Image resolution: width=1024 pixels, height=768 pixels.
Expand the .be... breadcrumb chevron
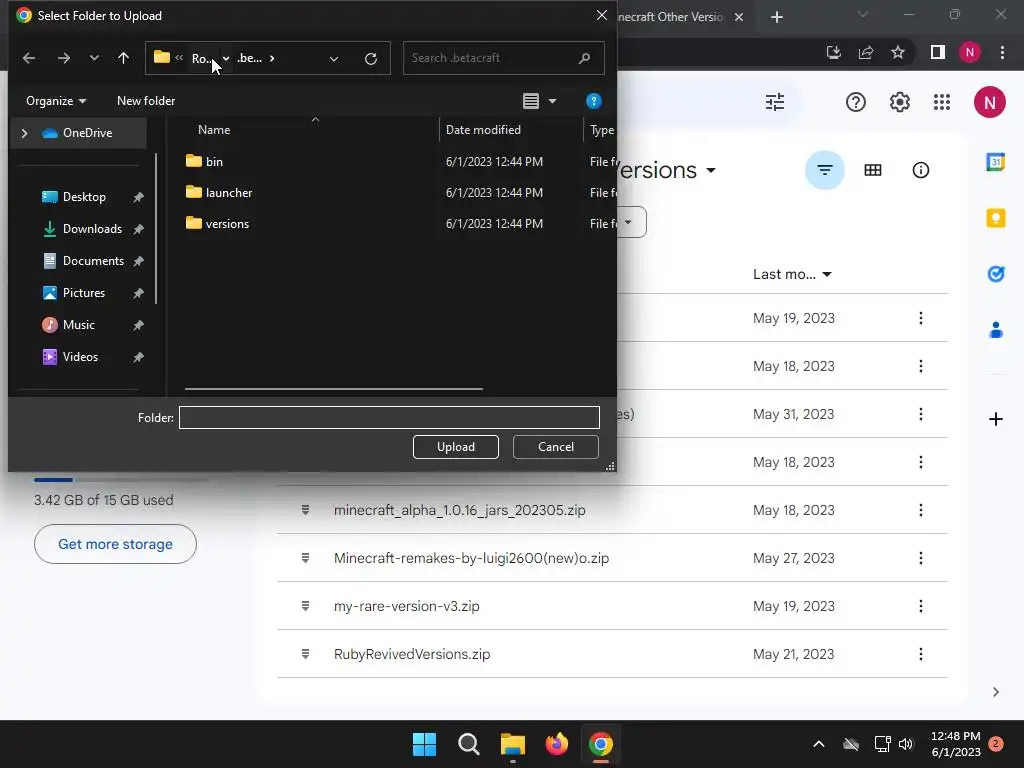pos(272,58)
